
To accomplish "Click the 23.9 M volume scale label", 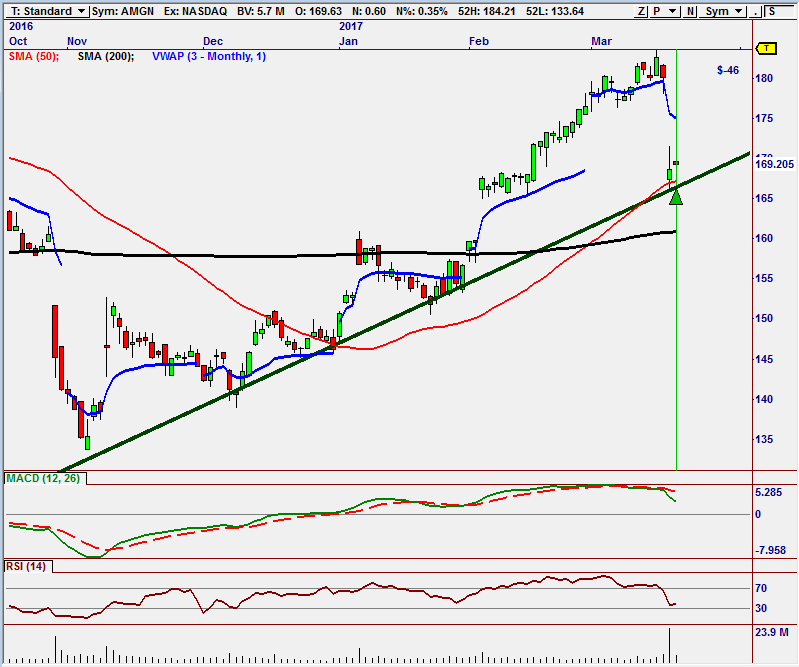I will click(x=771, y=632).
